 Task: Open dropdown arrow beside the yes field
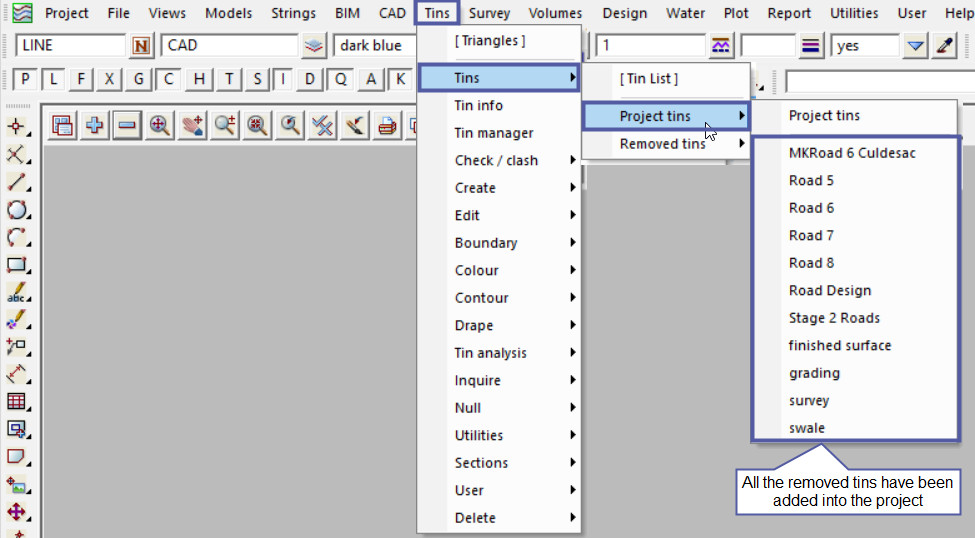915,46
